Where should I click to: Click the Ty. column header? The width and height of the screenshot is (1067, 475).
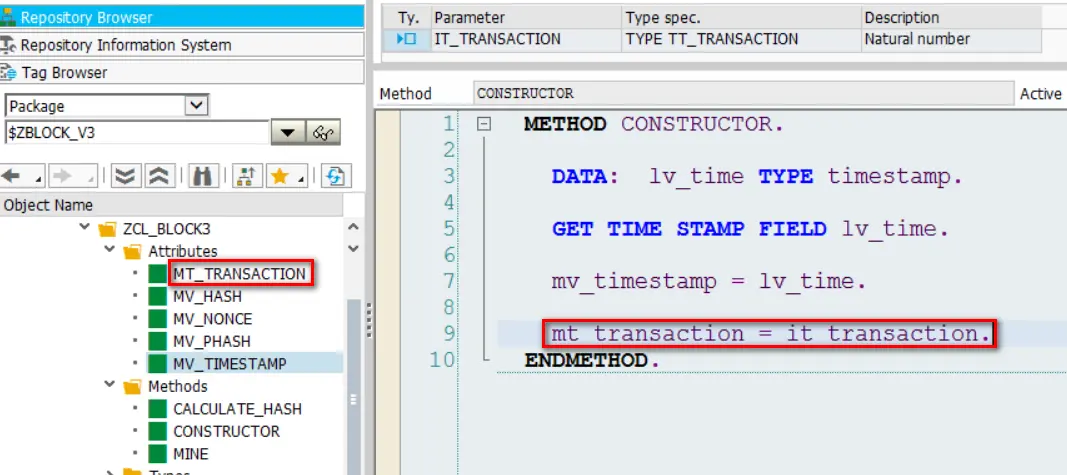click(406, 18)
